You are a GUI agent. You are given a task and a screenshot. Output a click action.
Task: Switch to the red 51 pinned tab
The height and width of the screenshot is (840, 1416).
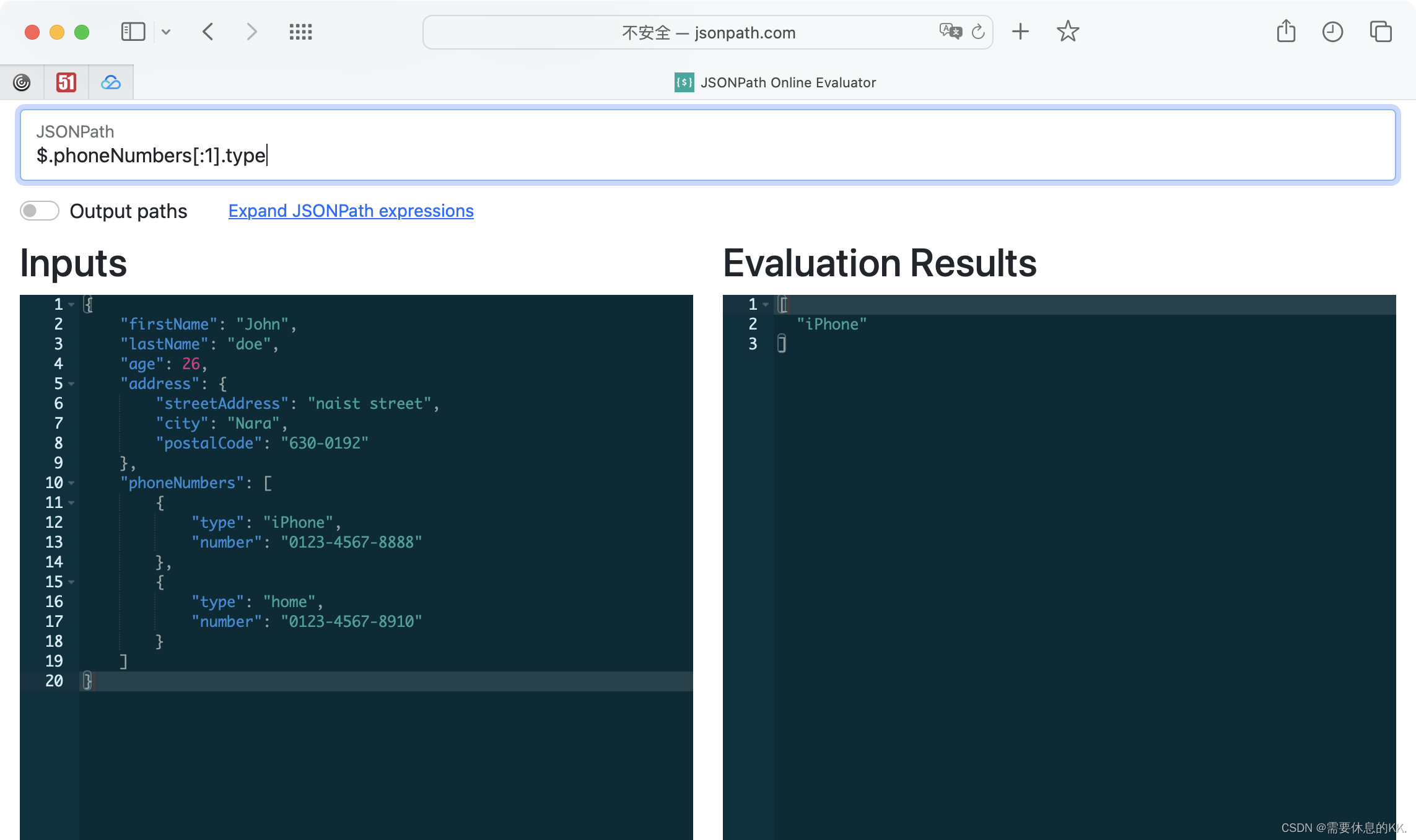click(66, 82)
